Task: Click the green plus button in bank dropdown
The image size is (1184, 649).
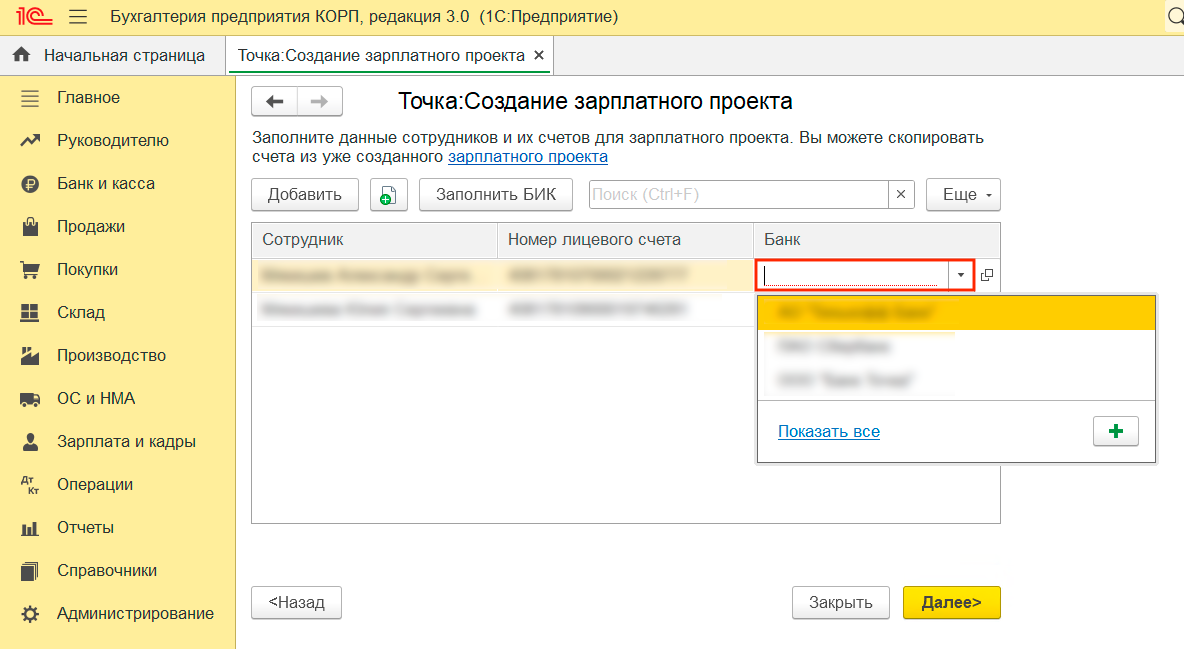Action: (x=1116, y=431)
